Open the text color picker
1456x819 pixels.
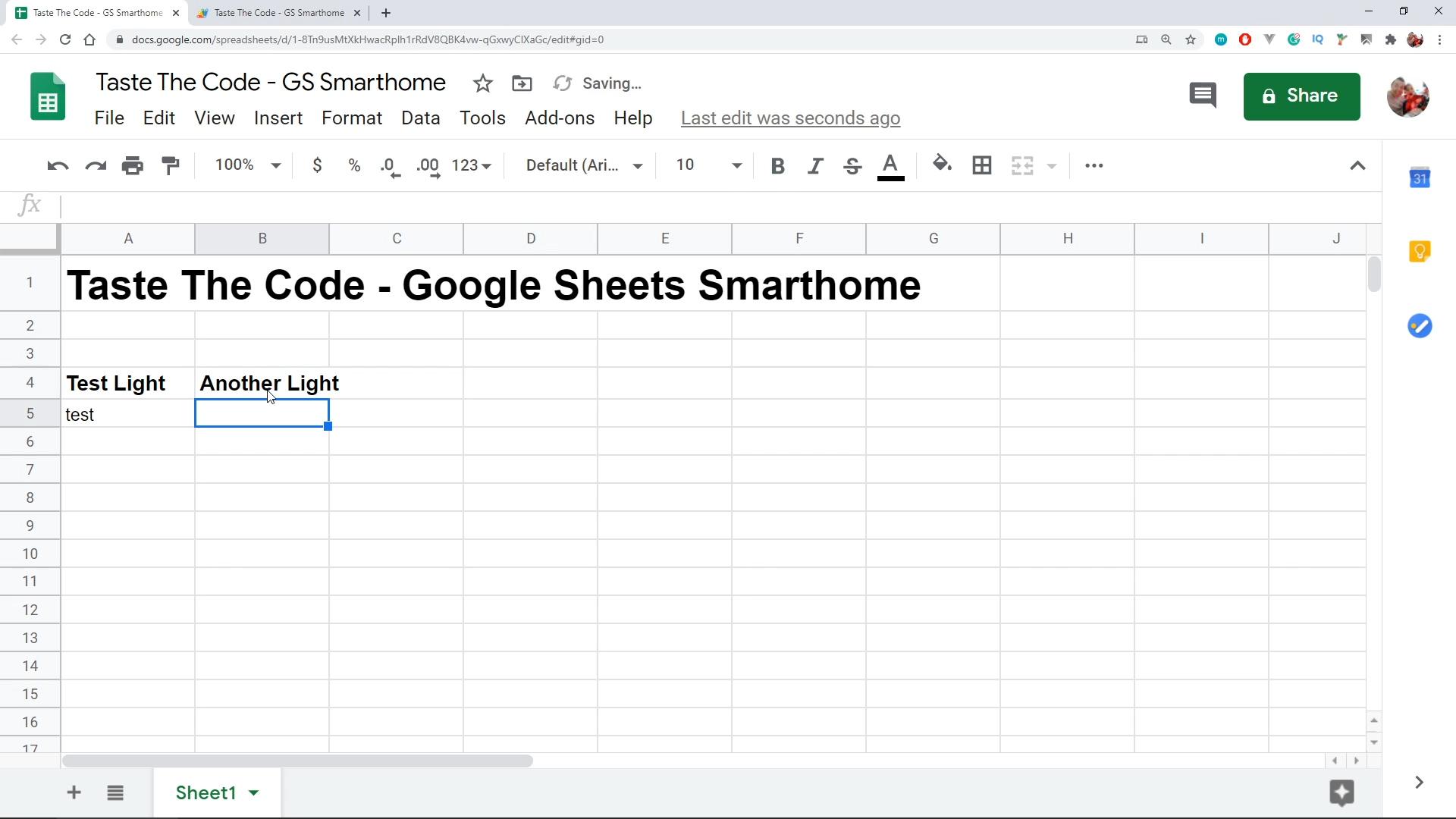890,166
